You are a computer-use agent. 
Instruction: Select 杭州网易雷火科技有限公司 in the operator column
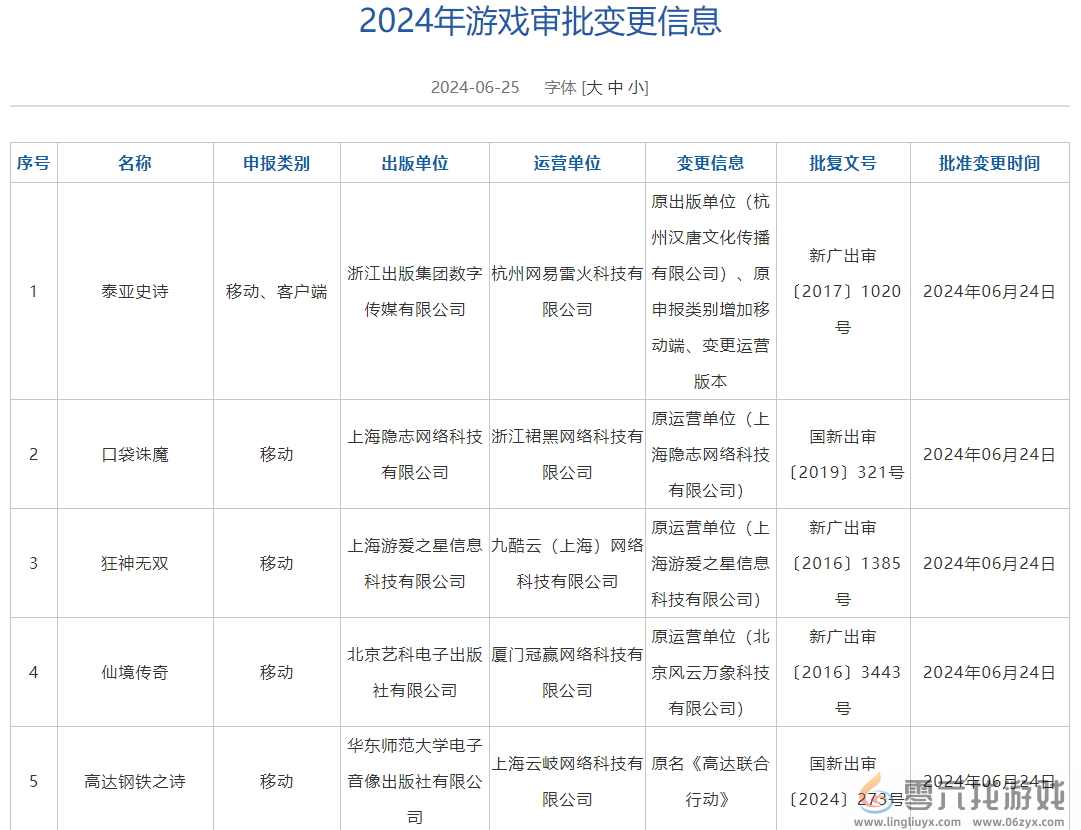tap(566, 291)
